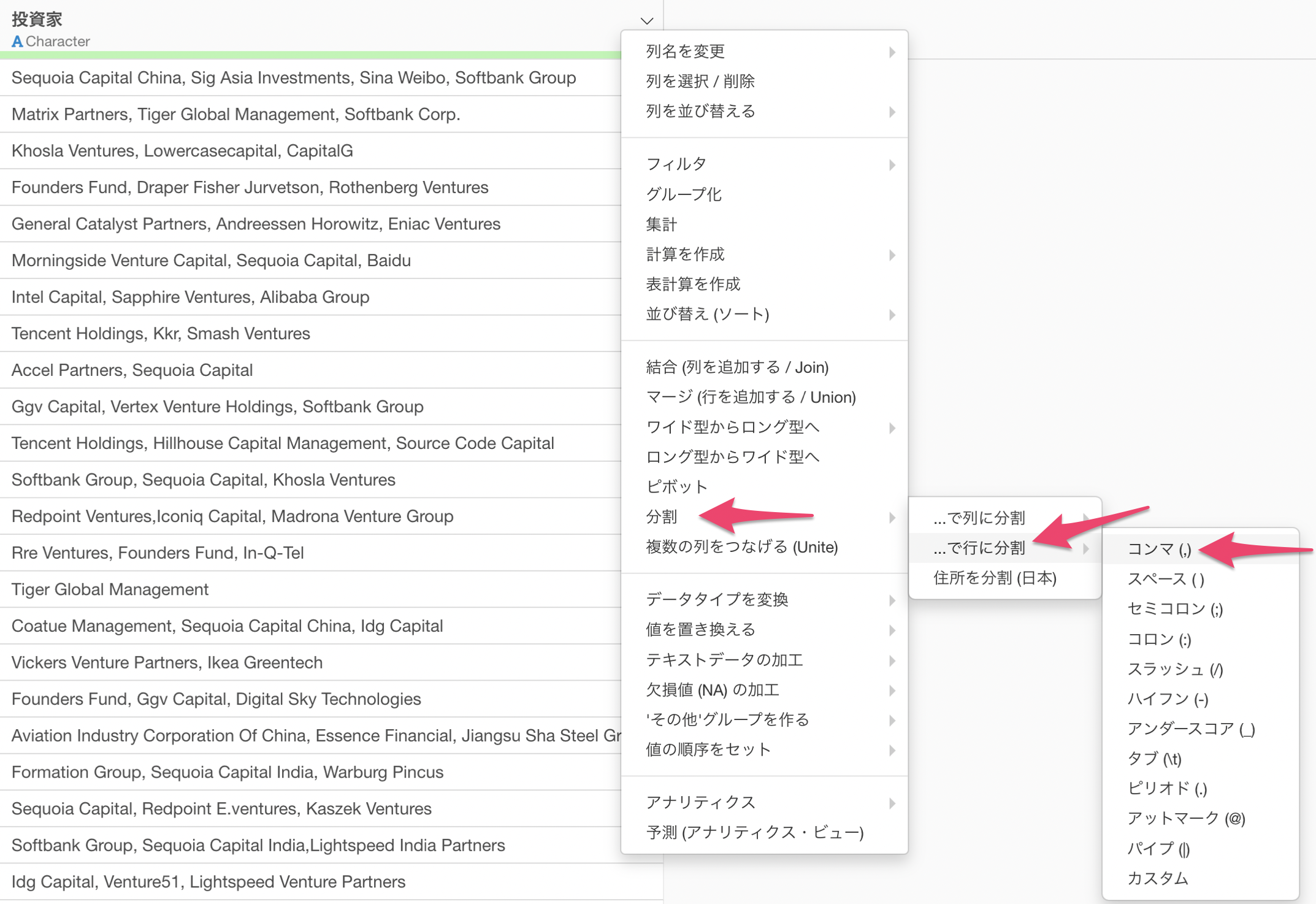This screenshot has width=1316, height=904.
Task: Choose ロング型からワイド型へ menu item
Action: coord(764,457)
